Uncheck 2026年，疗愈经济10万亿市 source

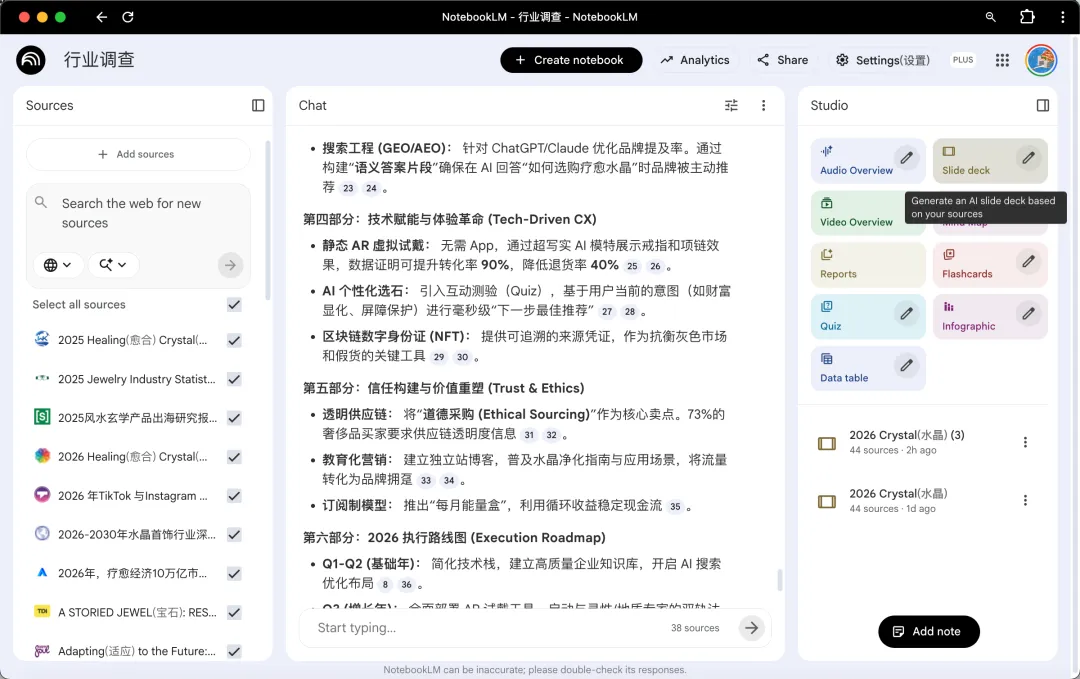[234, 574]
